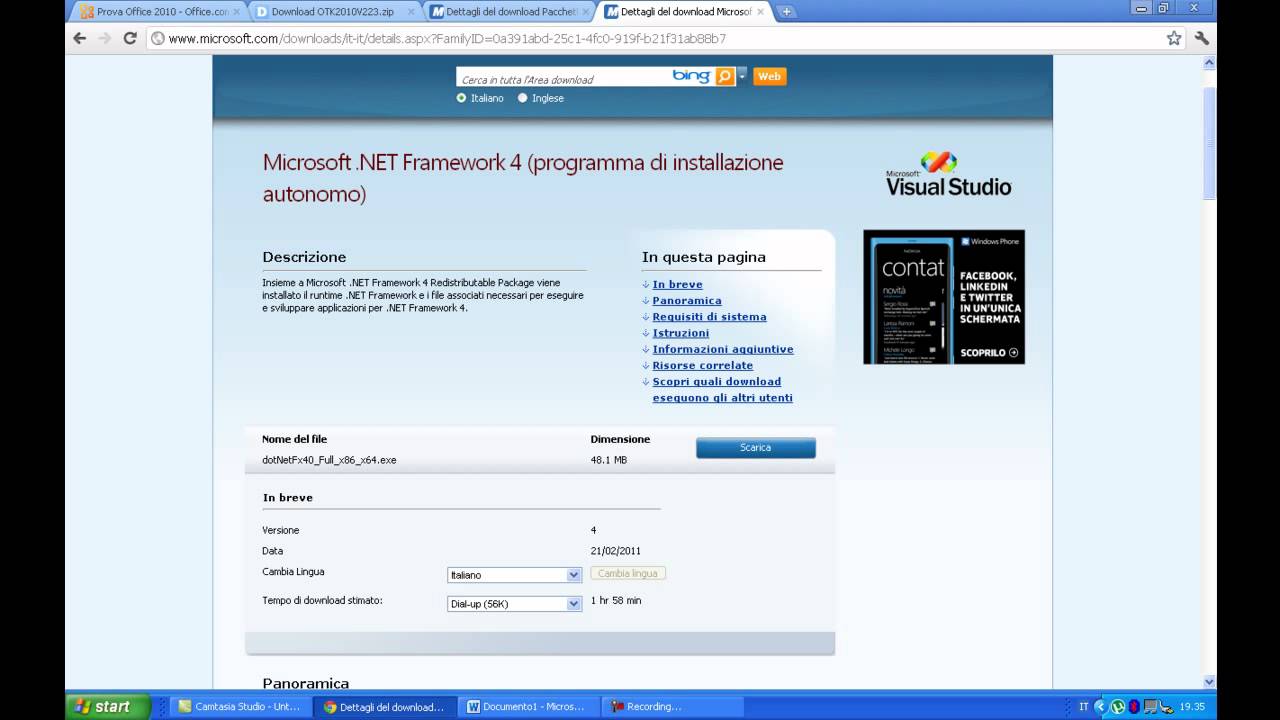Click the network connection tray icon
This screenshot has height=720, width=1280.
[x=1150, y=707]
